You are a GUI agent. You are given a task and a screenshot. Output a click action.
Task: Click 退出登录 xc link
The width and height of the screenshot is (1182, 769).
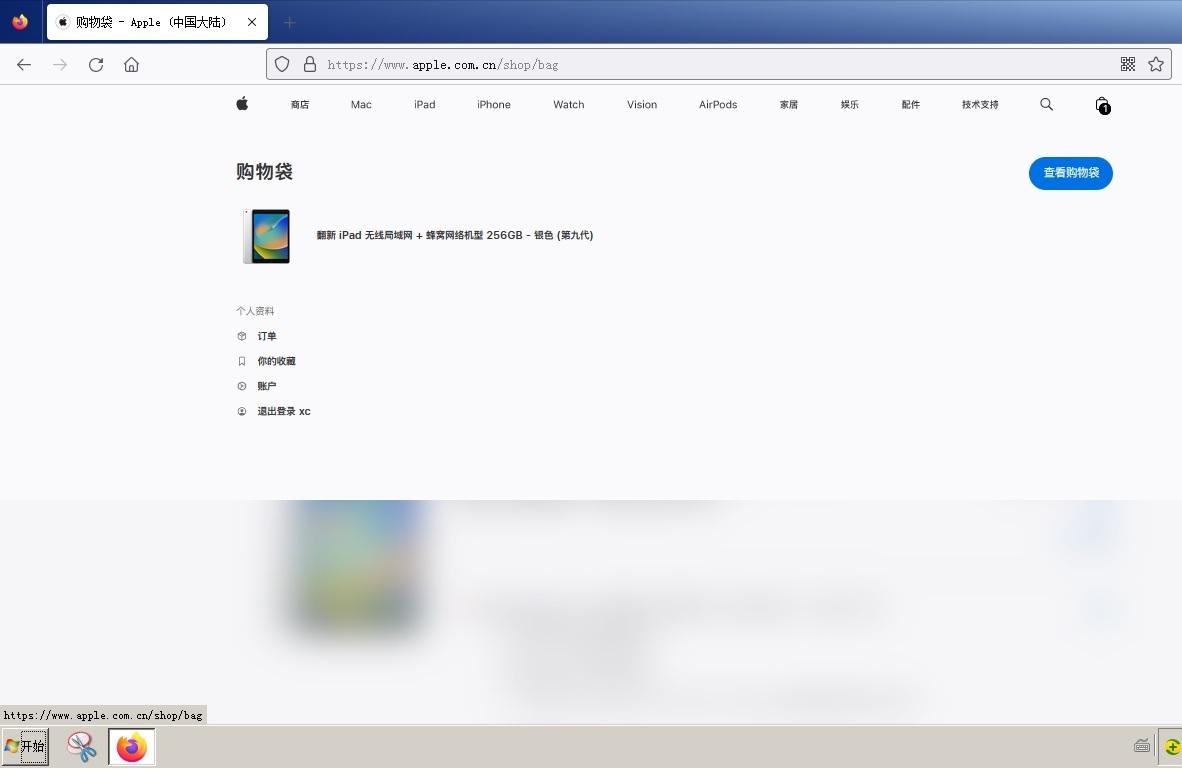pos(284,412)
